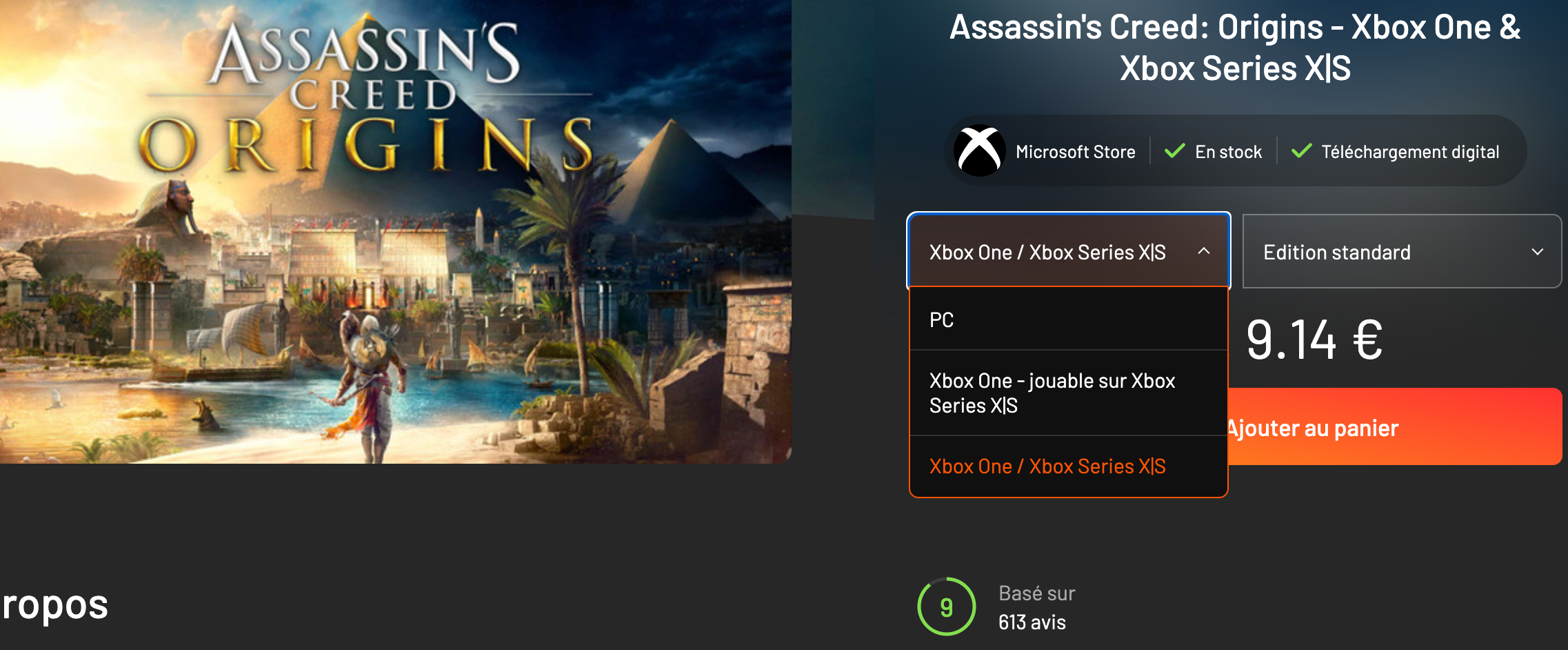
Task: Collapse the platform list using the up chevron
Action: pyautogui.click(x=1204, y=251)
